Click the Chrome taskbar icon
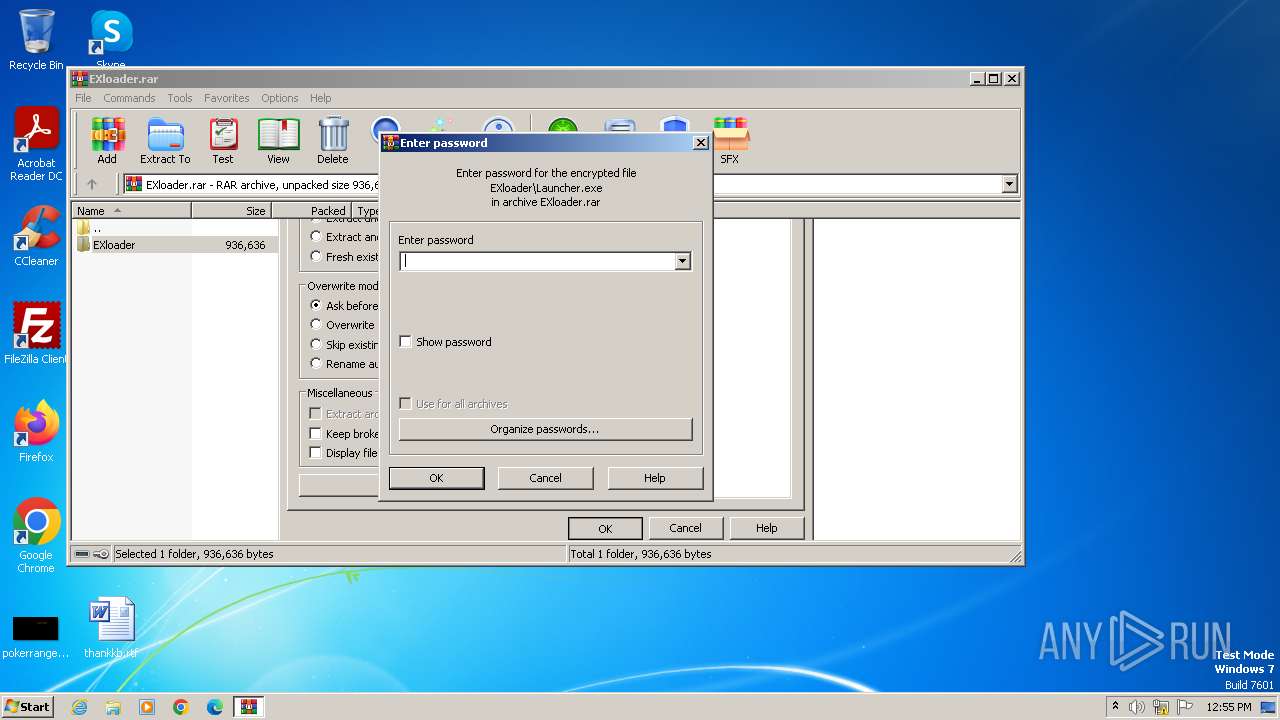 (181, 707)
